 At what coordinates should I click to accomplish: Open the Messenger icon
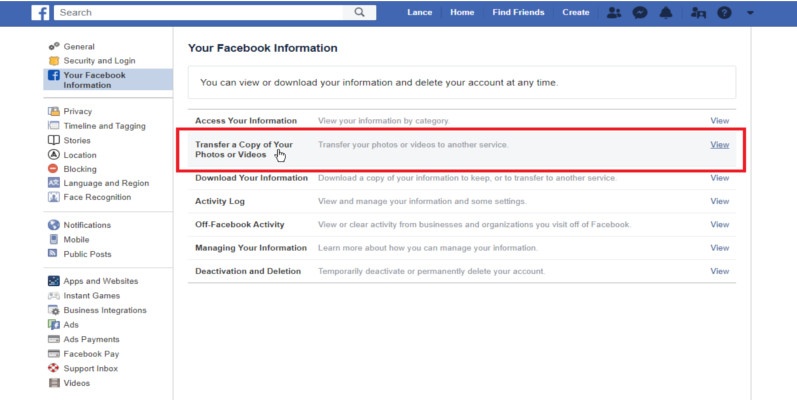point(640,13)
